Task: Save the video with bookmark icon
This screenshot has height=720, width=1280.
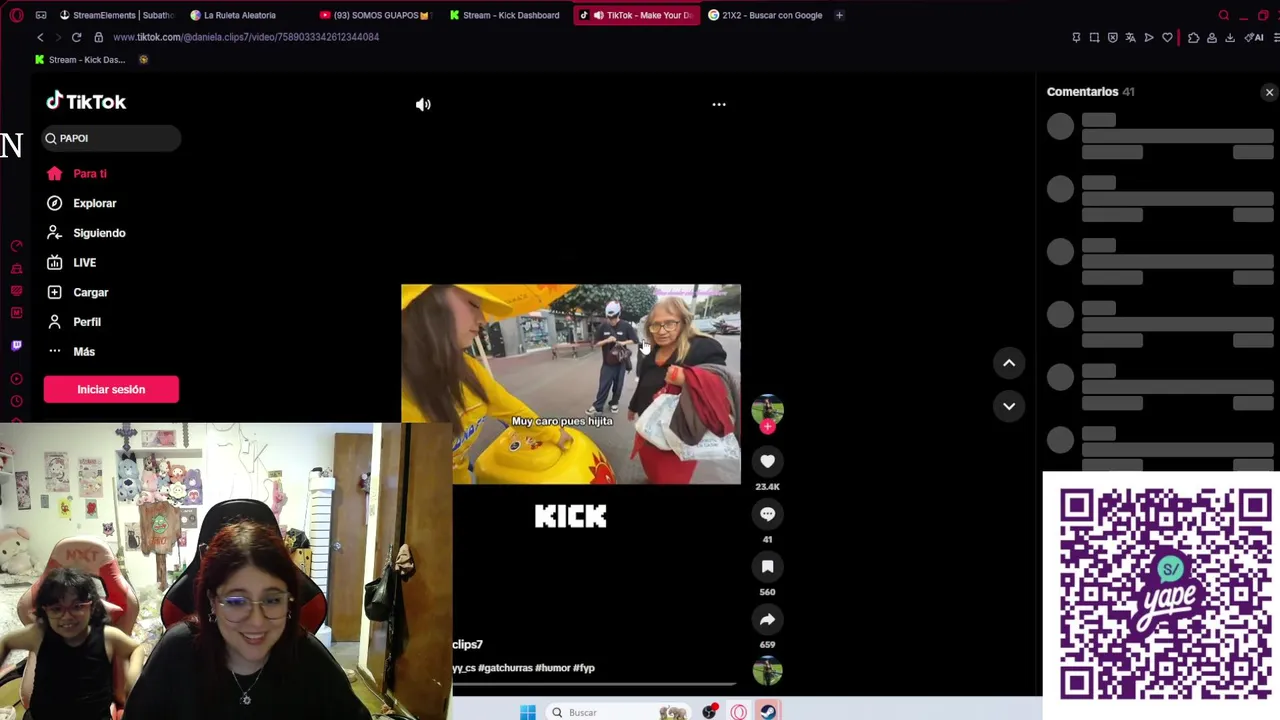Action: (x=767, y=567)
